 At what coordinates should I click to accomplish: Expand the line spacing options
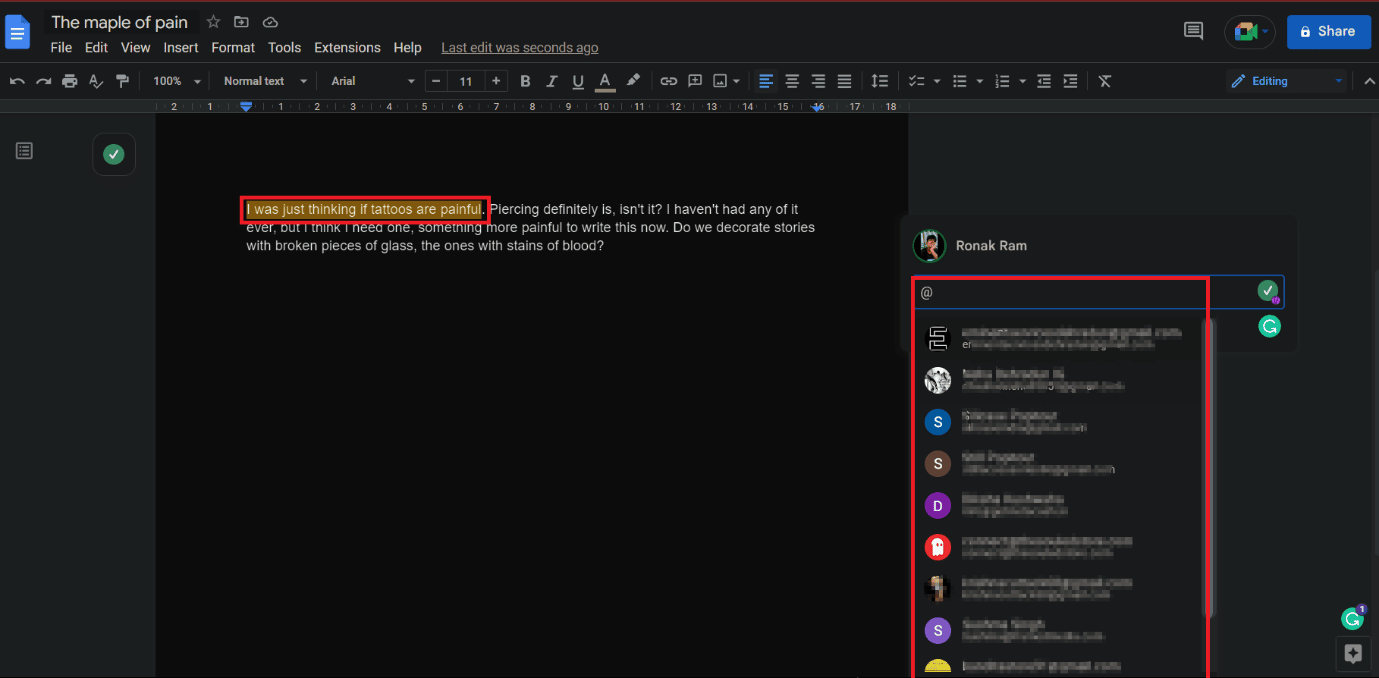click(880, 81)
